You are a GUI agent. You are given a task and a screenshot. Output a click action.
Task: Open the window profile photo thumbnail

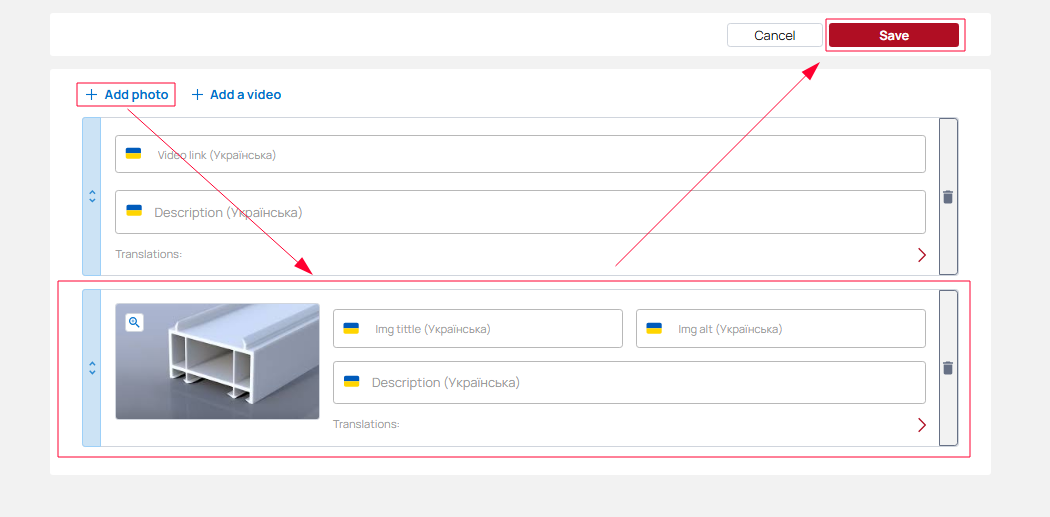point(217,361)
